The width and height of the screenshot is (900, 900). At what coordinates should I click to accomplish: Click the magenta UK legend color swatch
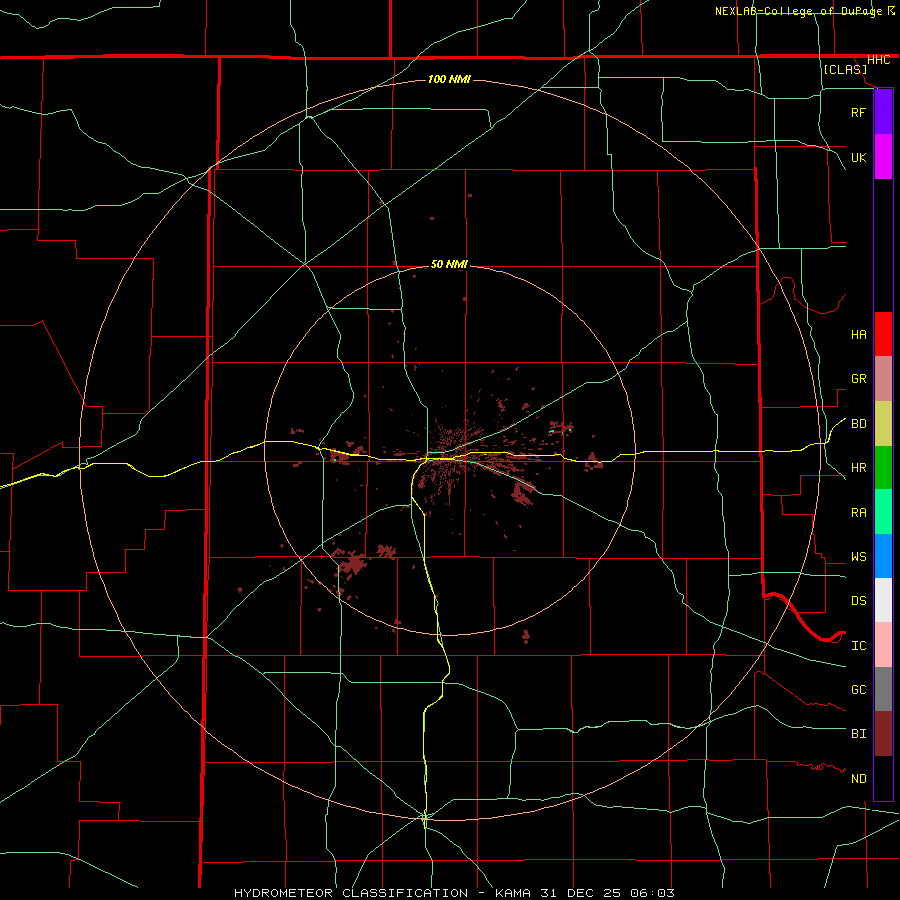coord(883,157)
